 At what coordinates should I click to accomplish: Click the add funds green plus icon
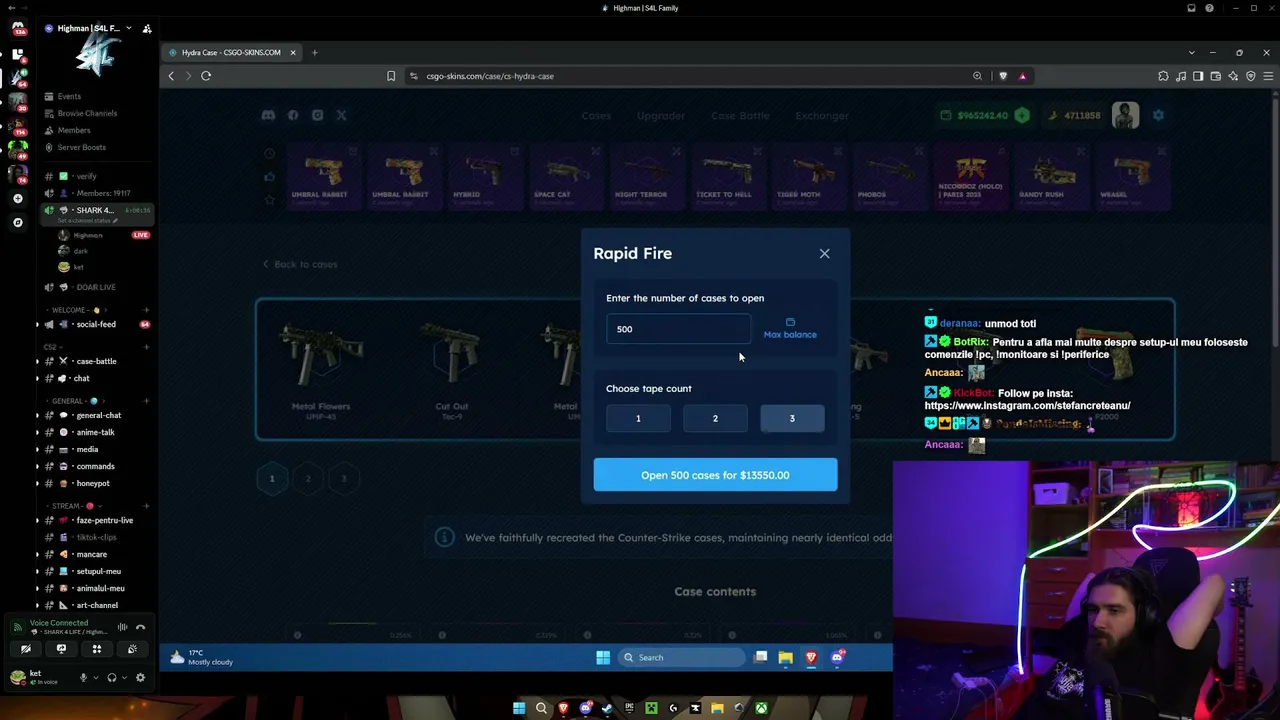tap(1021, 116)
